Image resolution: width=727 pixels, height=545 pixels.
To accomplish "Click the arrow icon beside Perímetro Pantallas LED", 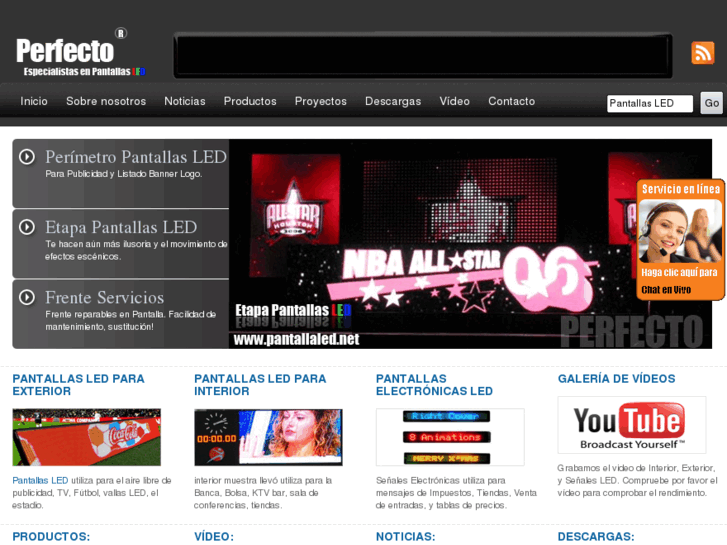I will click(27, 157).
